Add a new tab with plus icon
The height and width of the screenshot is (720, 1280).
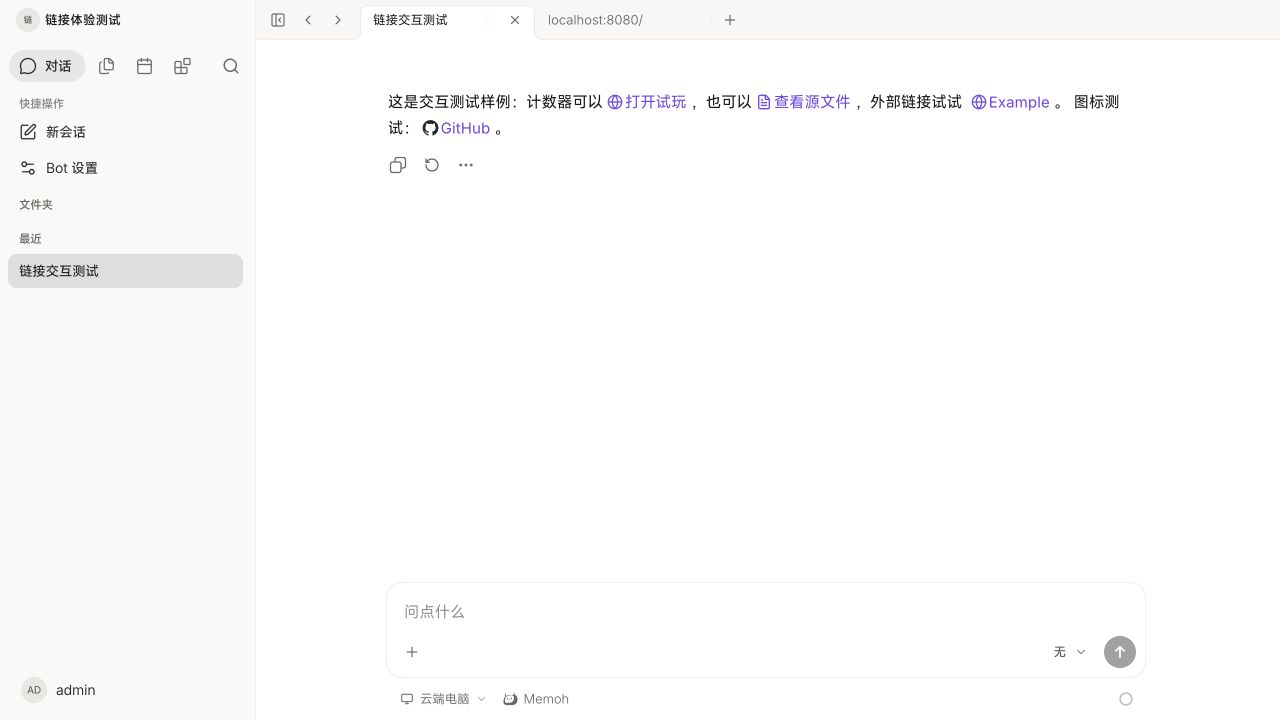coord(730,20)
